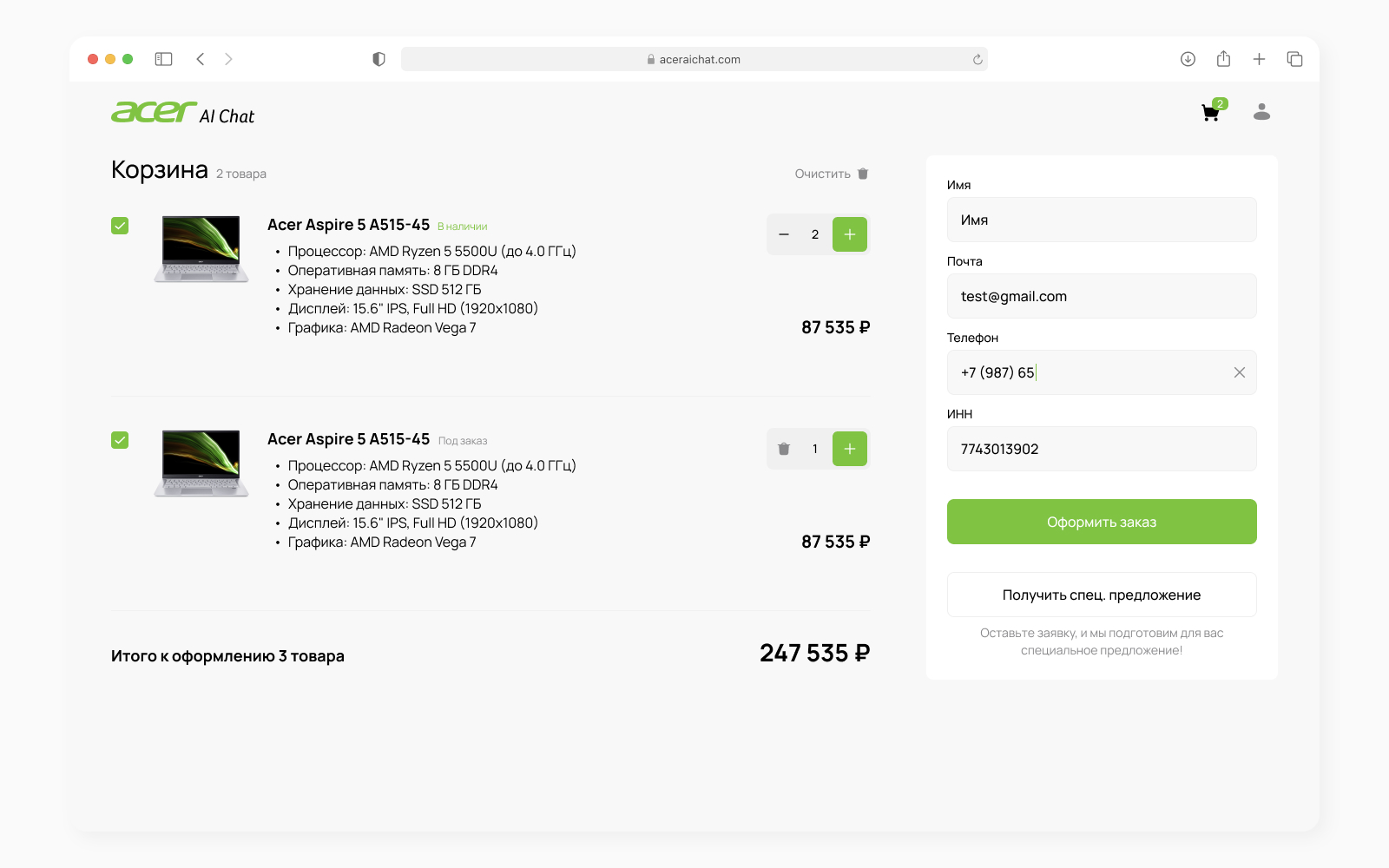This screenshot has width=1389, height=868.
Task: Click the Acer AI Chat logo
Action: pos(183,113)
